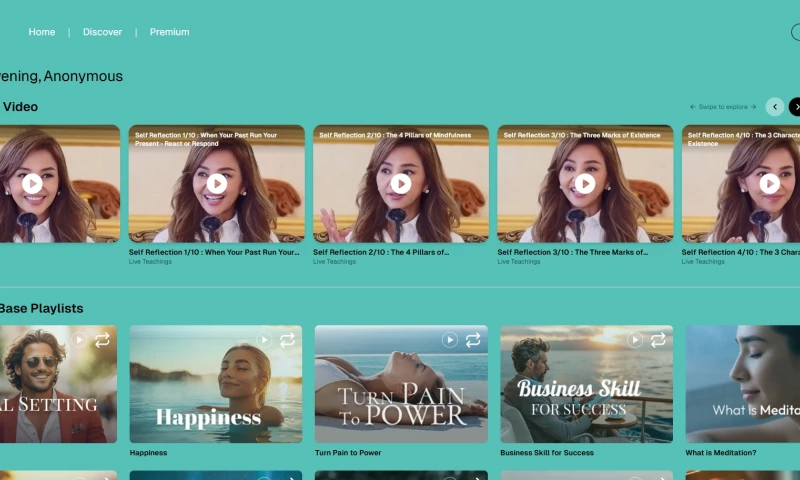Click 'What is Meditation?' caption
The width and height of the screenshot is (800, 480).
(721, 452)
